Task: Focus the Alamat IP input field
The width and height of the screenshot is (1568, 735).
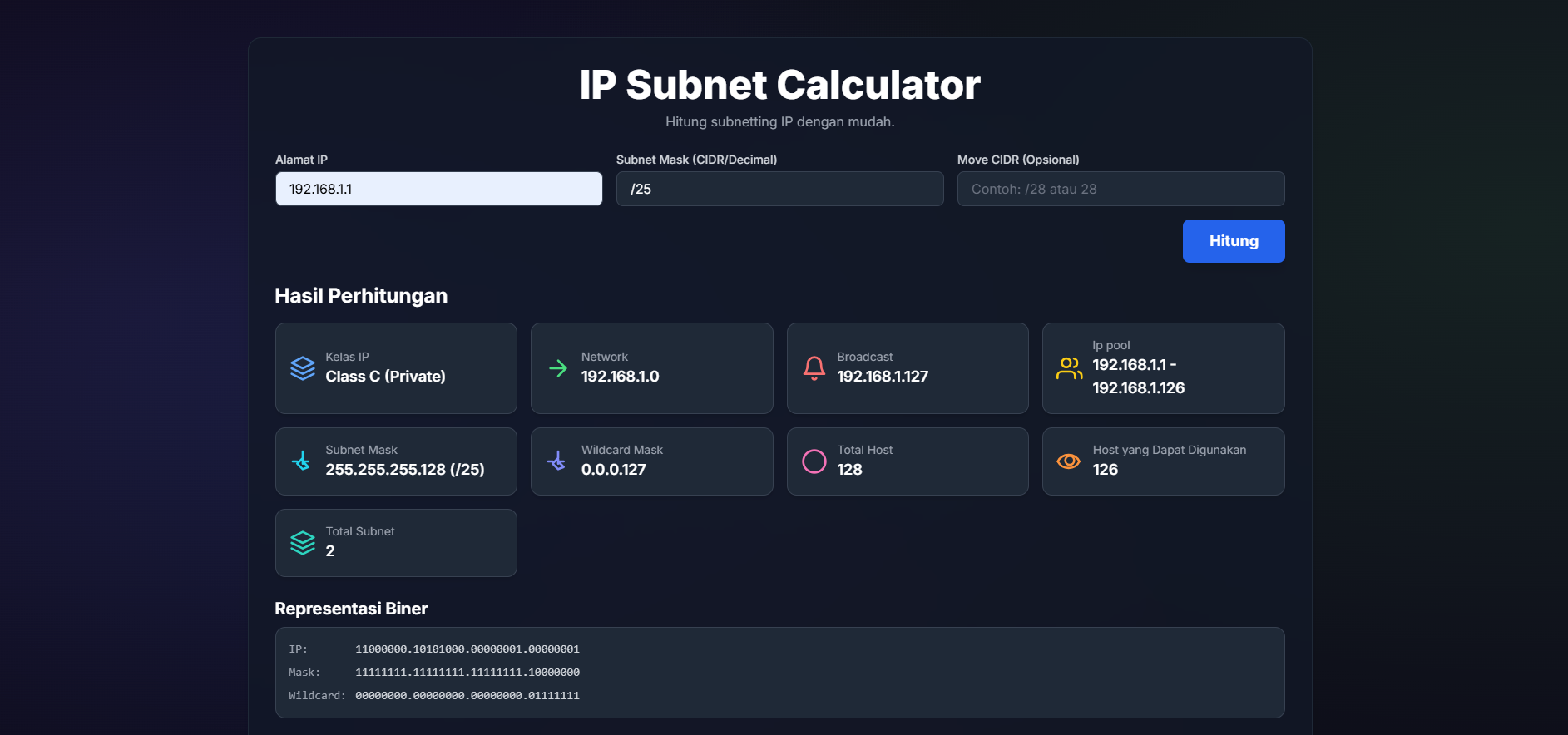Action: [x=439, y=189]
